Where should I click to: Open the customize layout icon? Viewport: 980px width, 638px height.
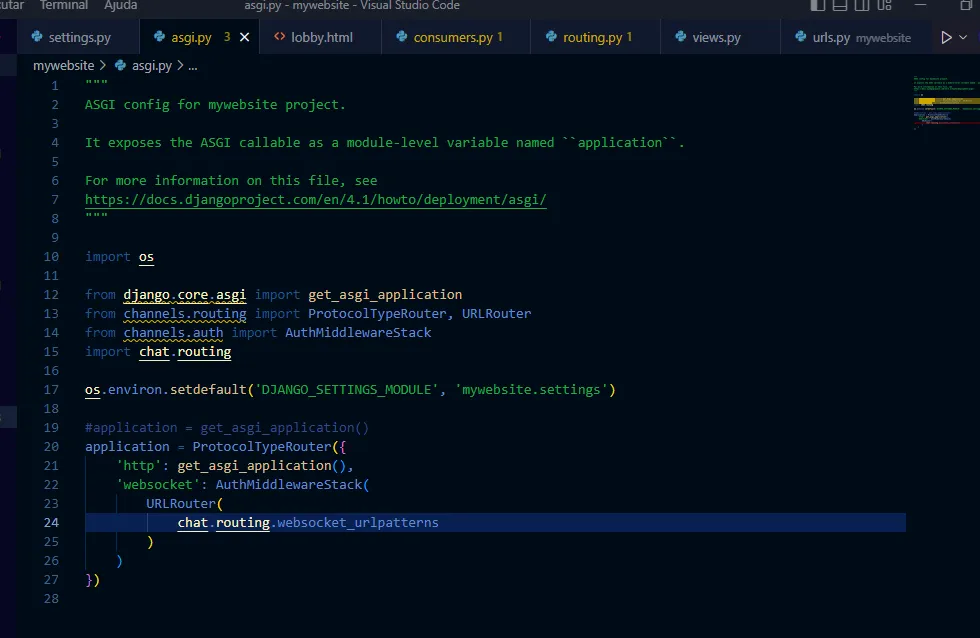point(883,6)
